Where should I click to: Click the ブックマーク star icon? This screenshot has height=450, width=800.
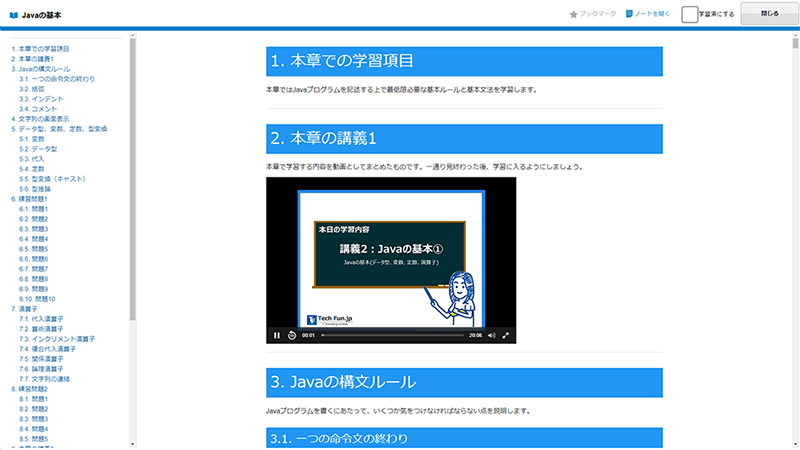(x=573, y=14)
